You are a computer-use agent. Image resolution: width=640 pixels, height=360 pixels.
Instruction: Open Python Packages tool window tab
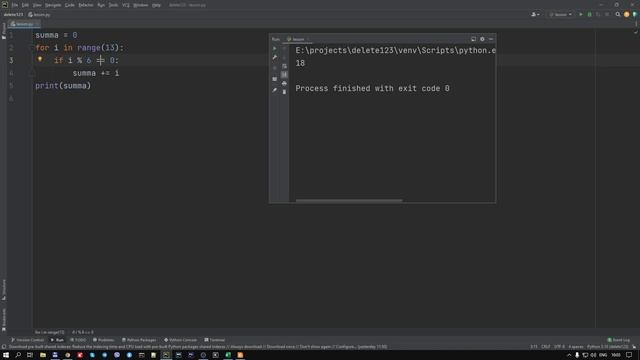tap(139, 340)
